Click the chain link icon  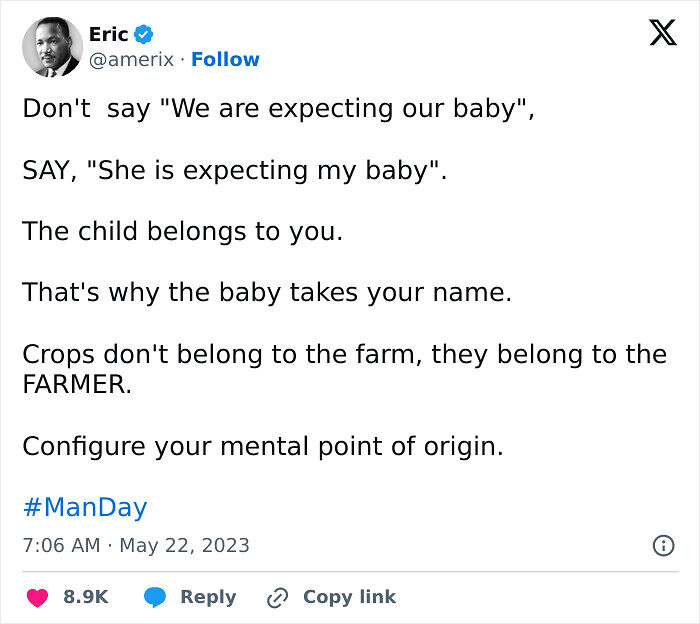277,598
